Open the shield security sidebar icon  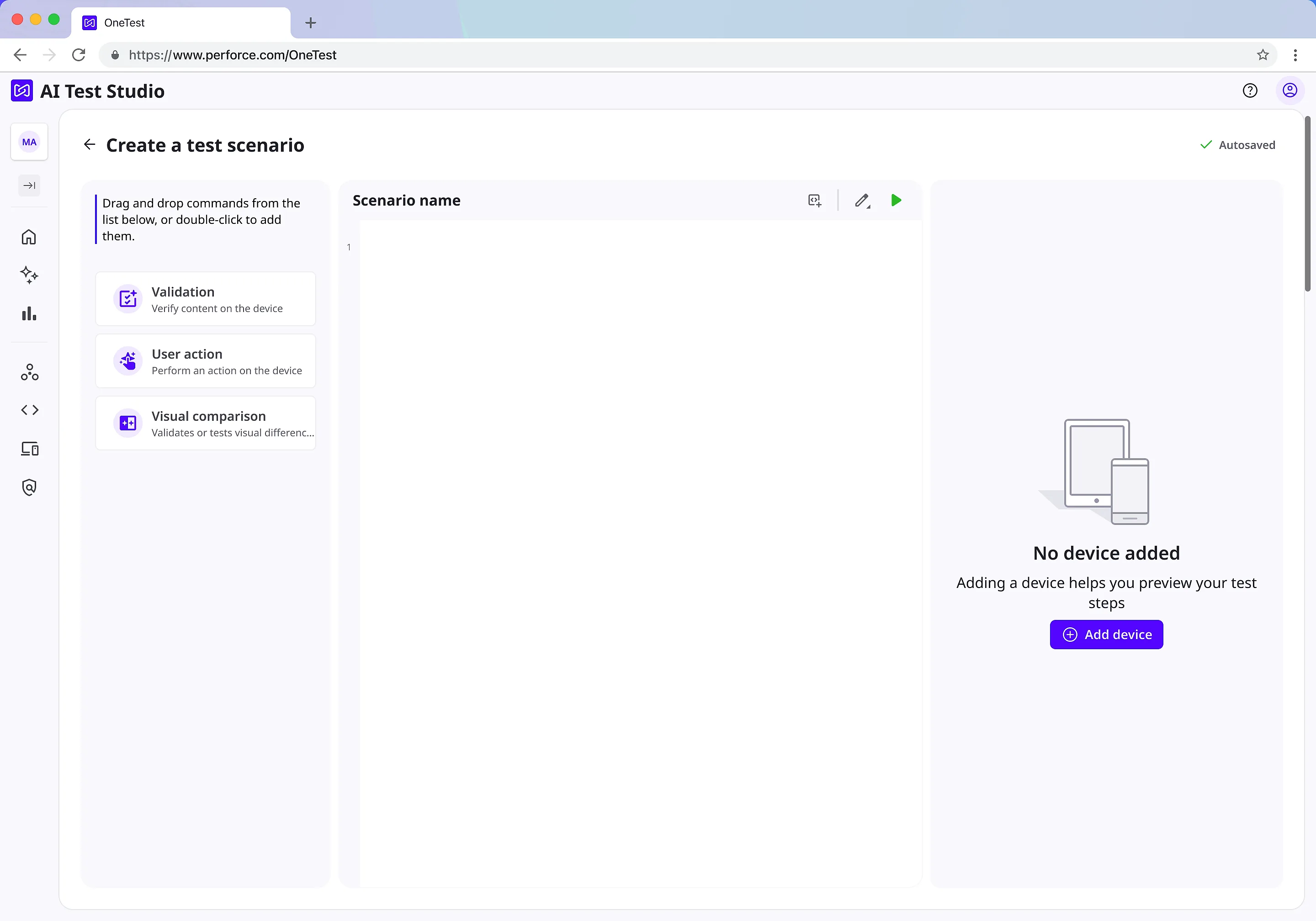pyautogui.click(x=29, y=487)
